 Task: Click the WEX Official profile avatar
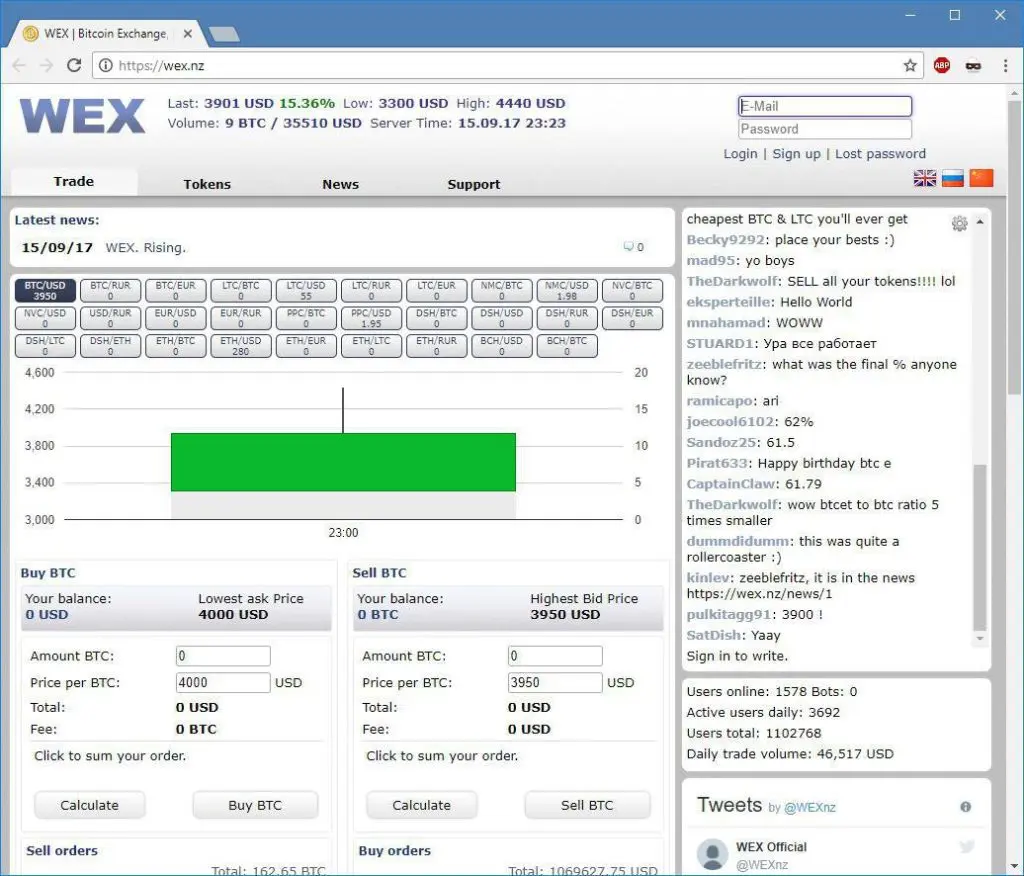[712, 854]
